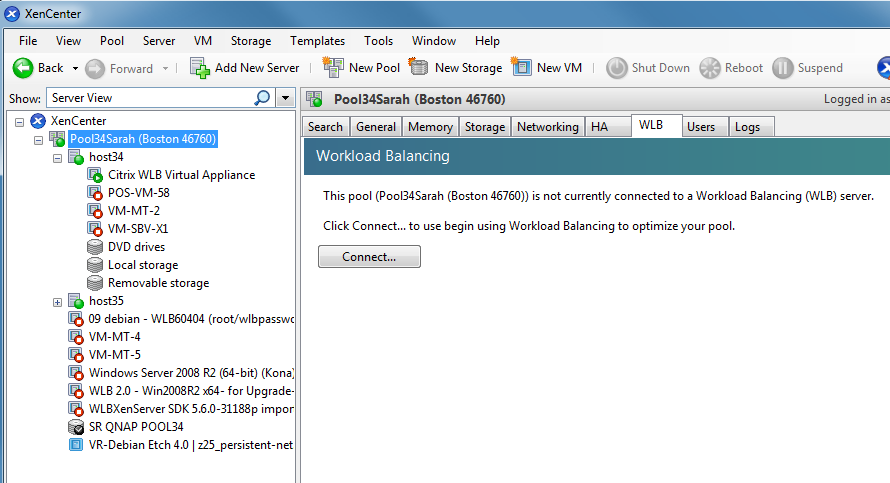890x483 pixels.
Task: Click the Citrix WLB Virtual Appliance VM icon
Action: click(95, 175)
